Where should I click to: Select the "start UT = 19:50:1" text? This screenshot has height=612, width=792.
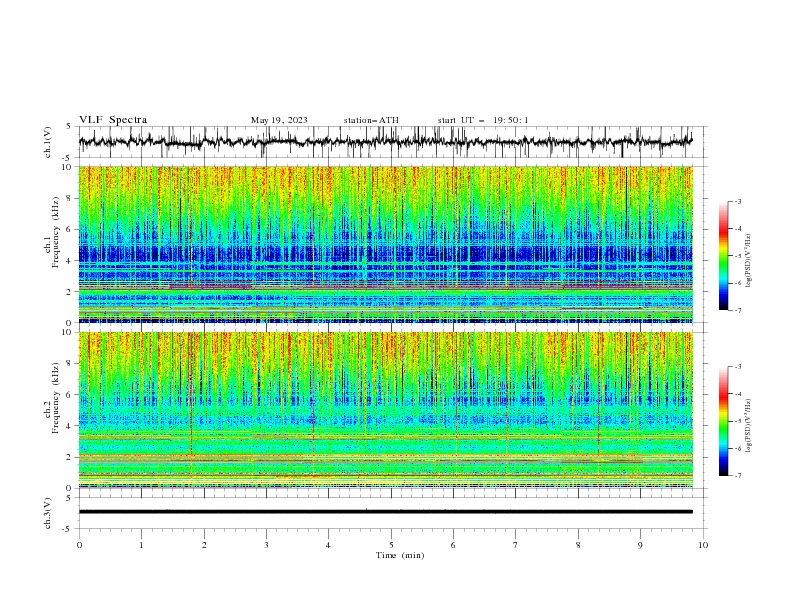pyautogui.click(x=483, y=120)
